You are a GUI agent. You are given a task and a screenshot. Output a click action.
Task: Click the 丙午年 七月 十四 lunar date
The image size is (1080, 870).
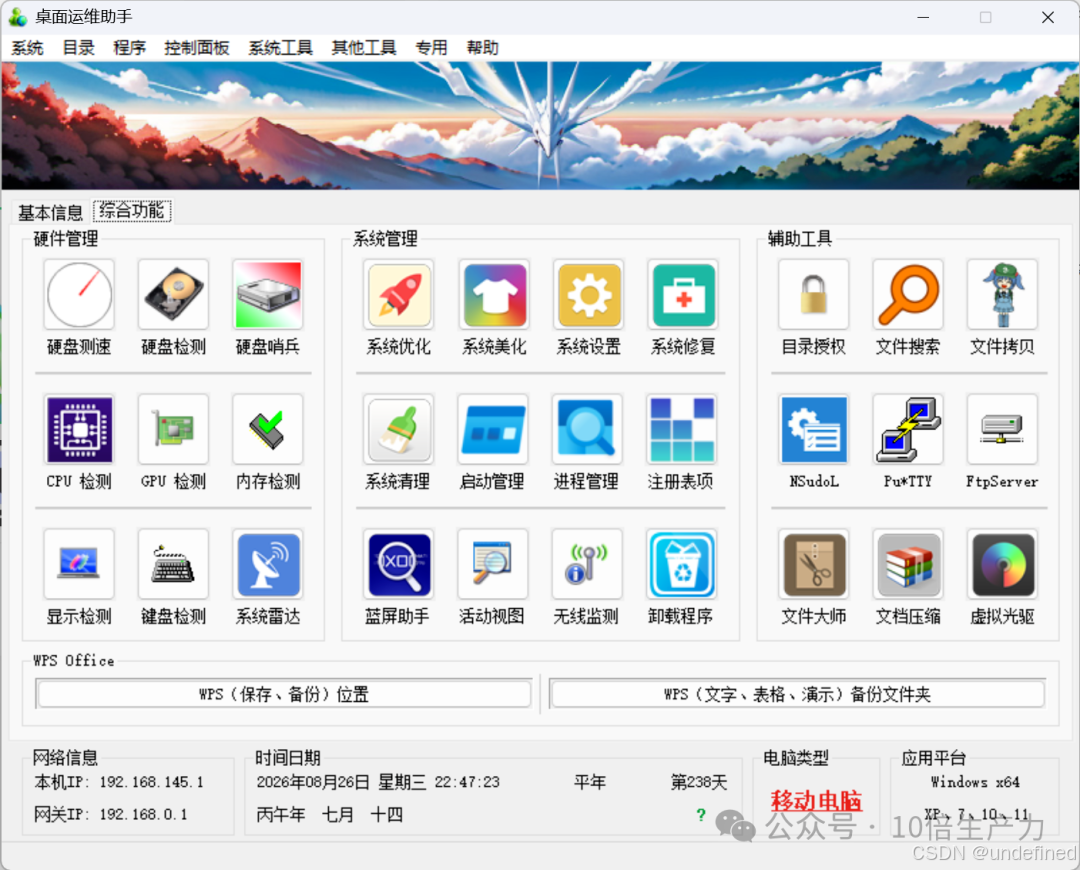pyautogui.click(x=329, y=814)
